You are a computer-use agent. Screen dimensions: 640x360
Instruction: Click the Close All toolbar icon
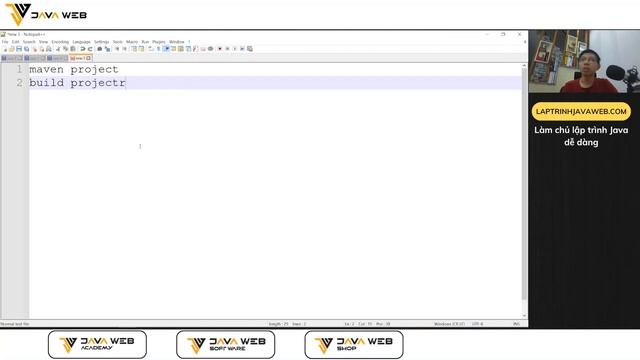42,49
